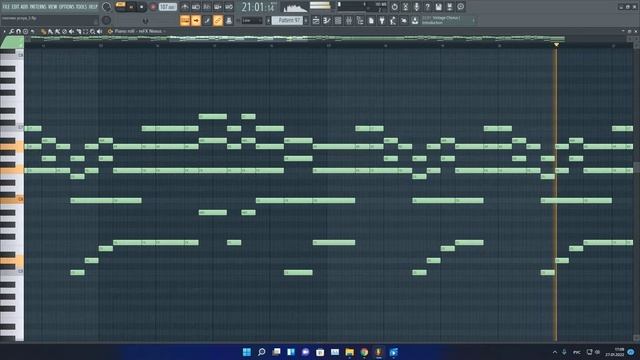Open the OPTIONS menu
Image resolution: width=640 pixels, height=360 pixels.
click(x=67, y=7)
